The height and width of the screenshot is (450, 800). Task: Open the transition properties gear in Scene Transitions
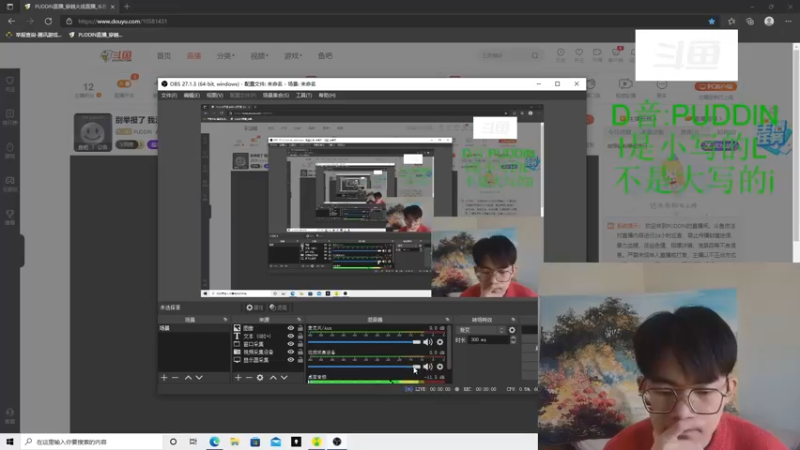(512, 330)
